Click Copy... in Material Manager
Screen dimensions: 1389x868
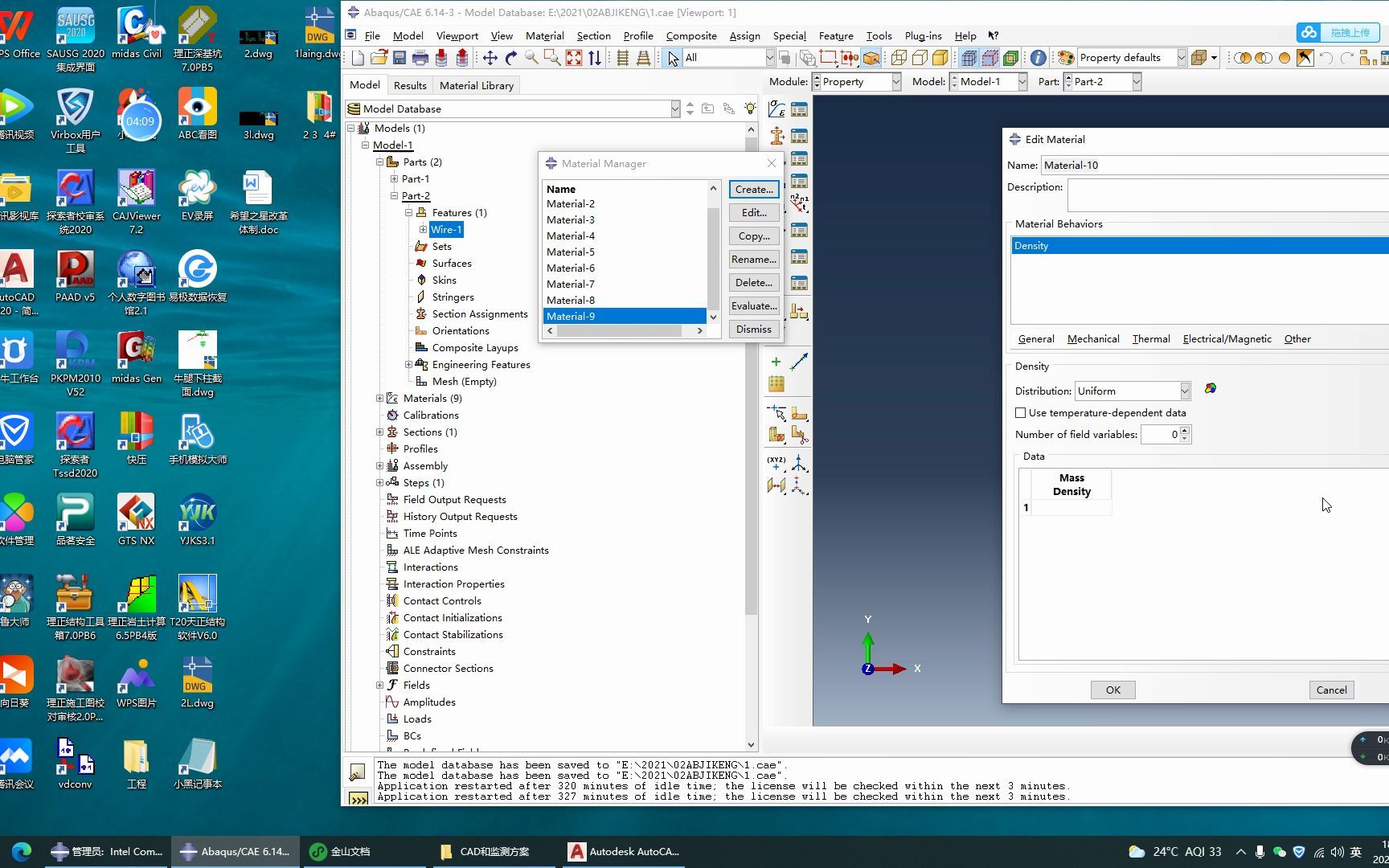pos(754,236)
